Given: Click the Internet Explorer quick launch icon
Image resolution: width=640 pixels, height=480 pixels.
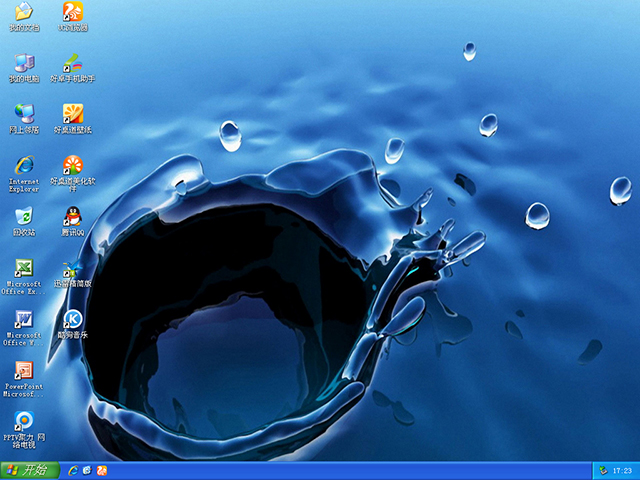Looking at the screenshot, I should 73,470.
